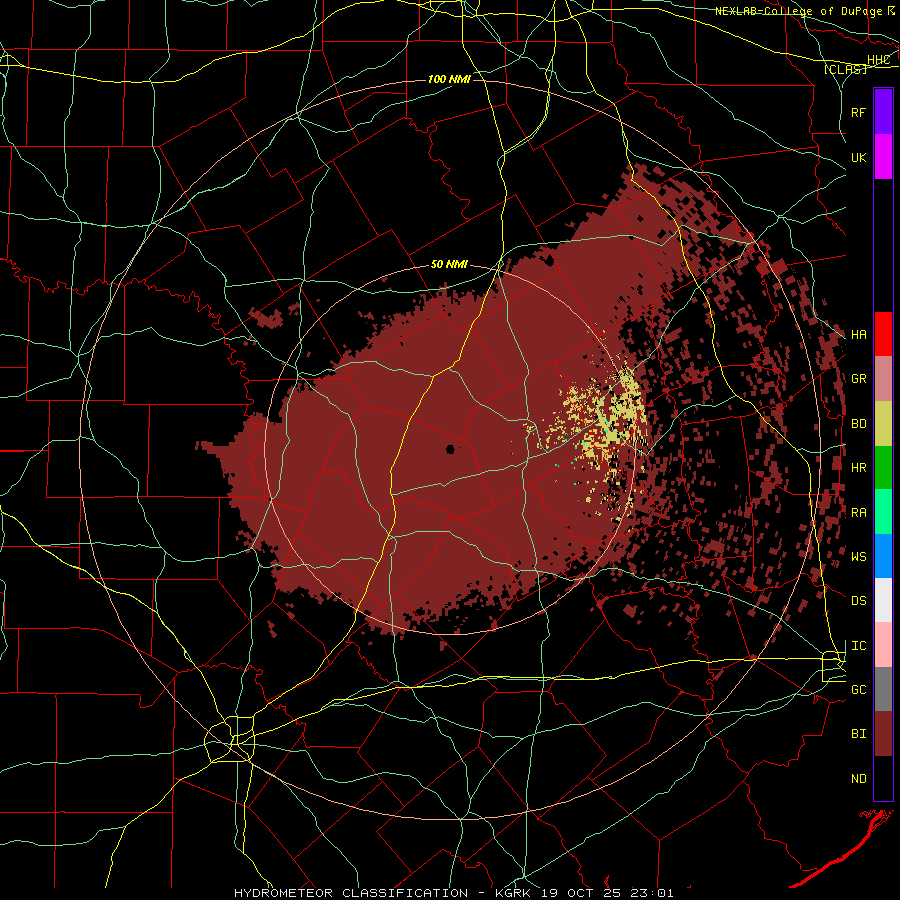Click the GC gray legend swatch

(883, 689)
